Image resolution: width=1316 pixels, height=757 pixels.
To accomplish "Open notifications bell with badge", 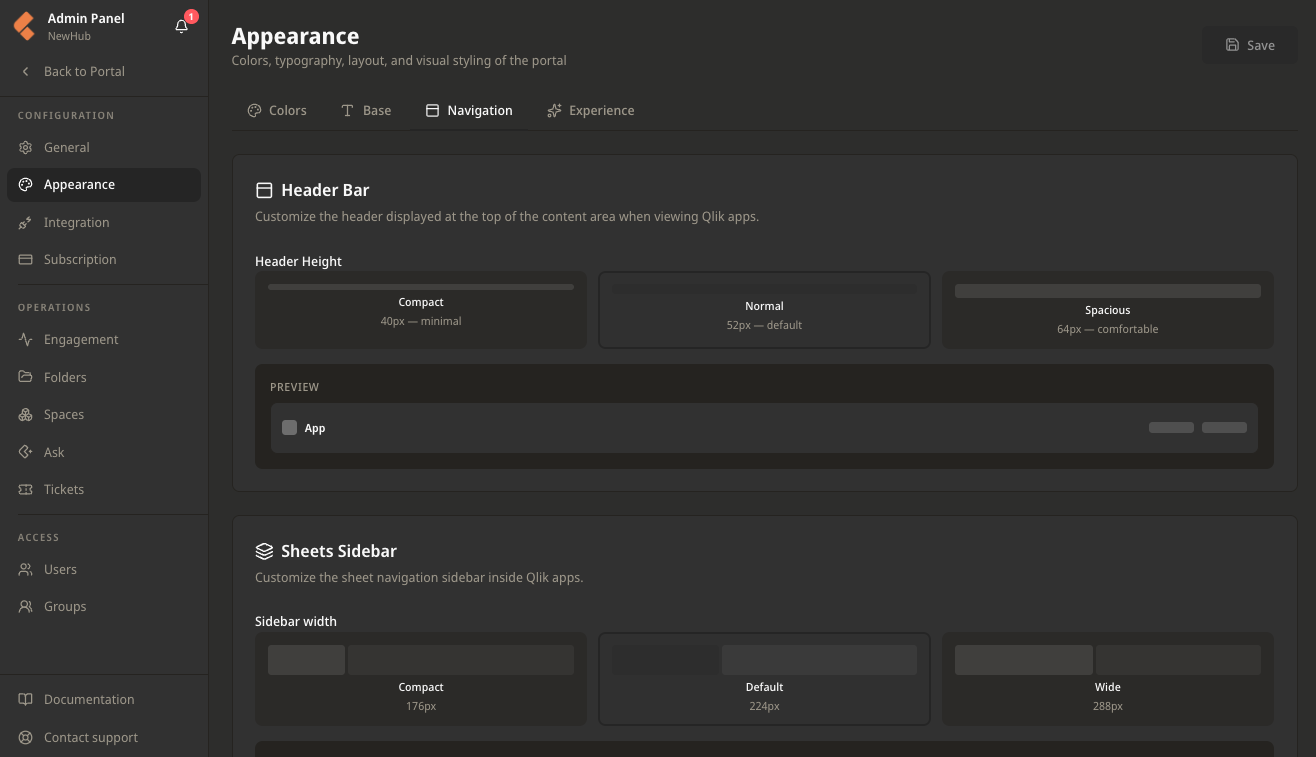I will click(x=182, y=26).
